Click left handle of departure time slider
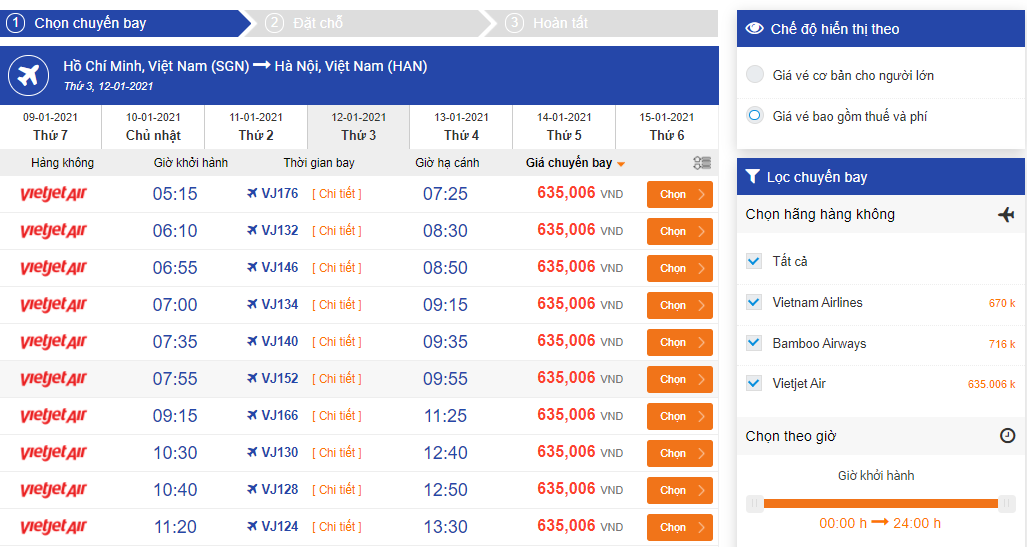 [755, 503]
